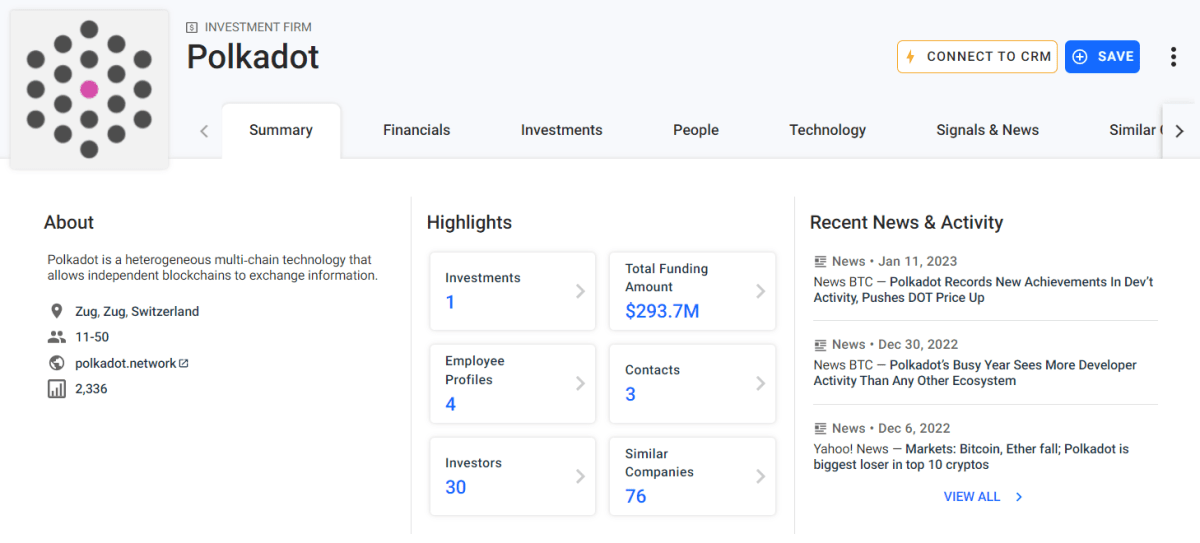Click the 2,336 rank value
Screen dimensions: 1200x543
pyautogui.click(x=91, y=389)
